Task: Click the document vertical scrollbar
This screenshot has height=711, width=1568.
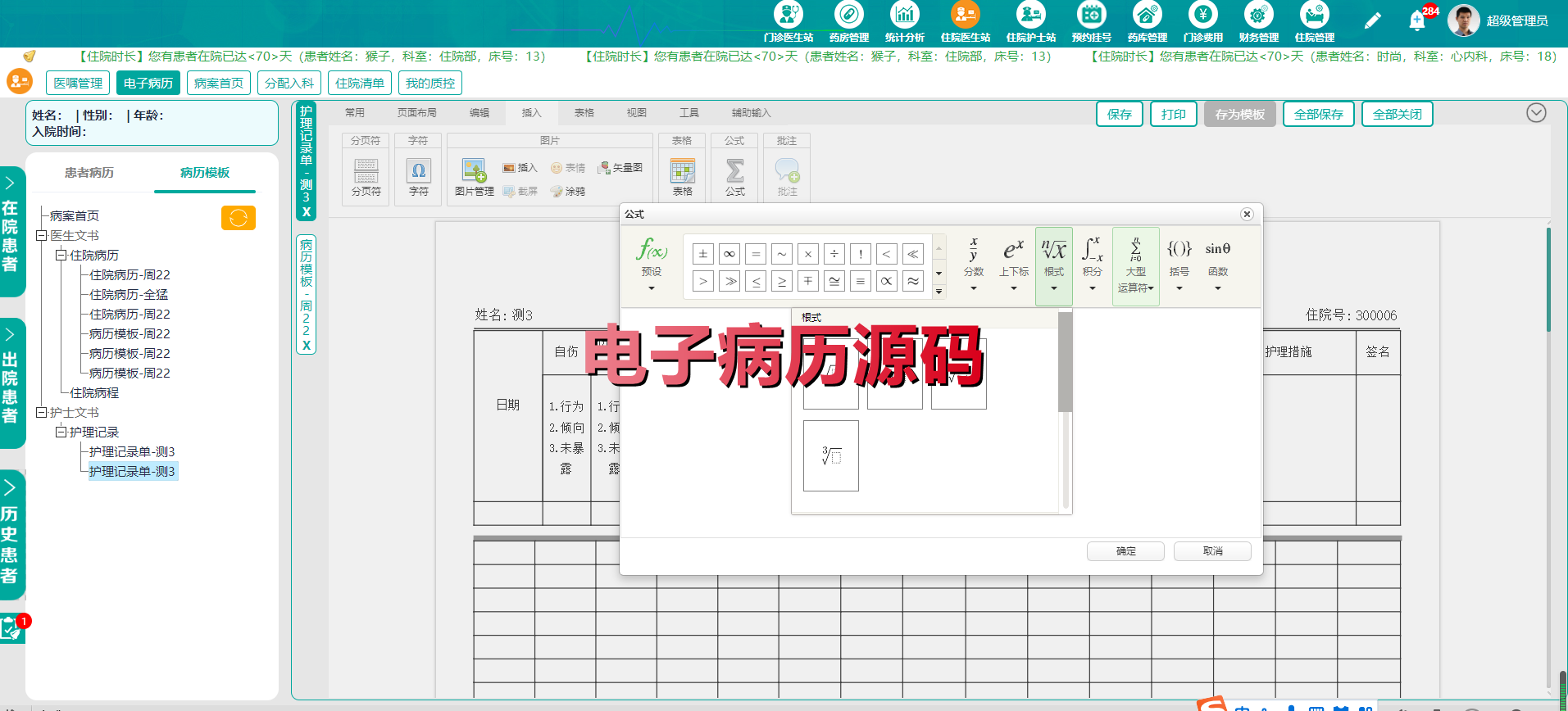Action: [x=1548, y=279]
